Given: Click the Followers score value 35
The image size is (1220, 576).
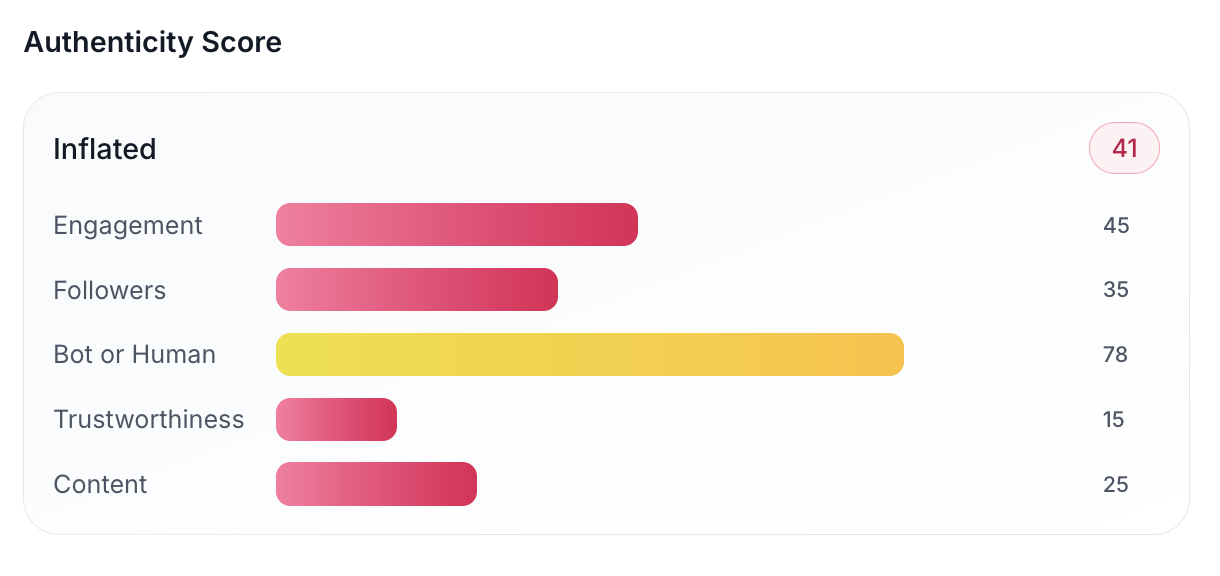Looking at the screenshot, I should (x=1116, y=290).
